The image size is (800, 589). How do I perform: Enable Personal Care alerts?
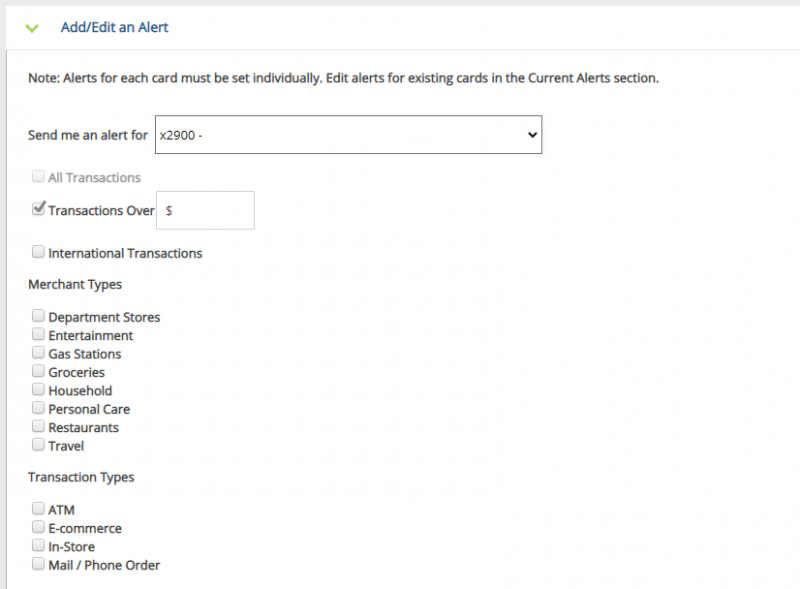pos(39,409)
